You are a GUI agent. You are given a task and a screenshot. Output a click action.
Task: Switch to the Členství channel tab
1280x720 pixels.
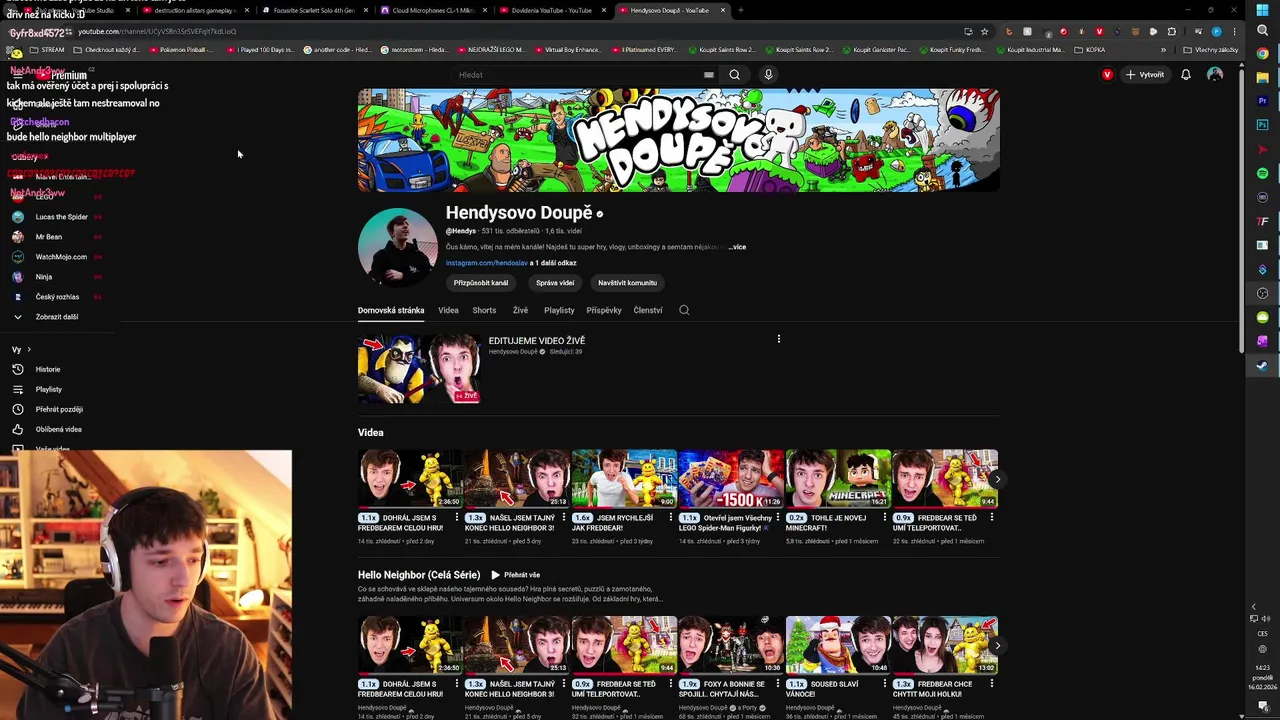pyautogui.click(x=648, y=310)
